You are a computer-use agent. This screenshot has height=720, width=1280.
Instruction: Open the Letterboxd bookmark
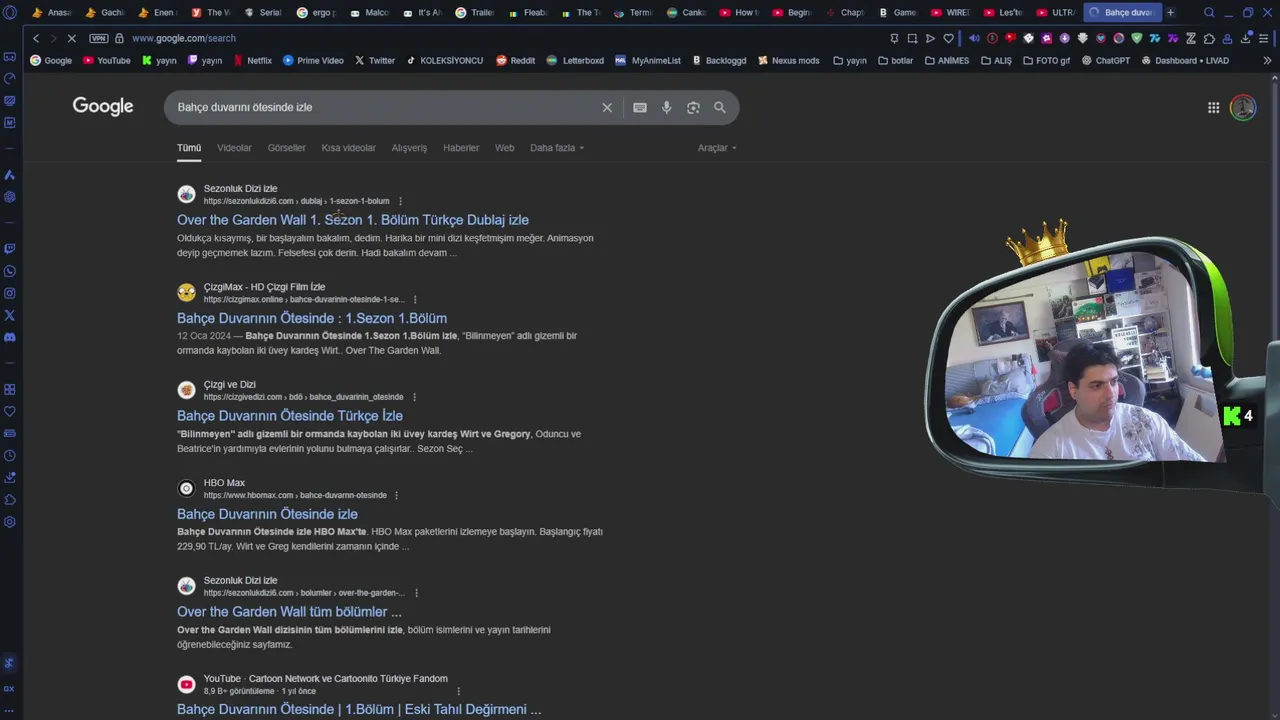pyautogui.click(x=575, y=60)
